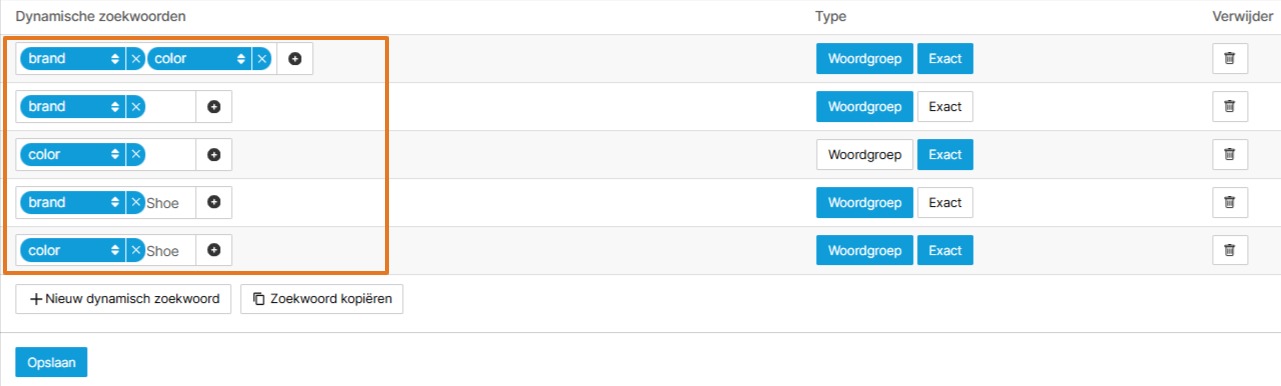Delete the first keyword row with trash icon
This screenshot has width=1281, height=386.
1230,59
